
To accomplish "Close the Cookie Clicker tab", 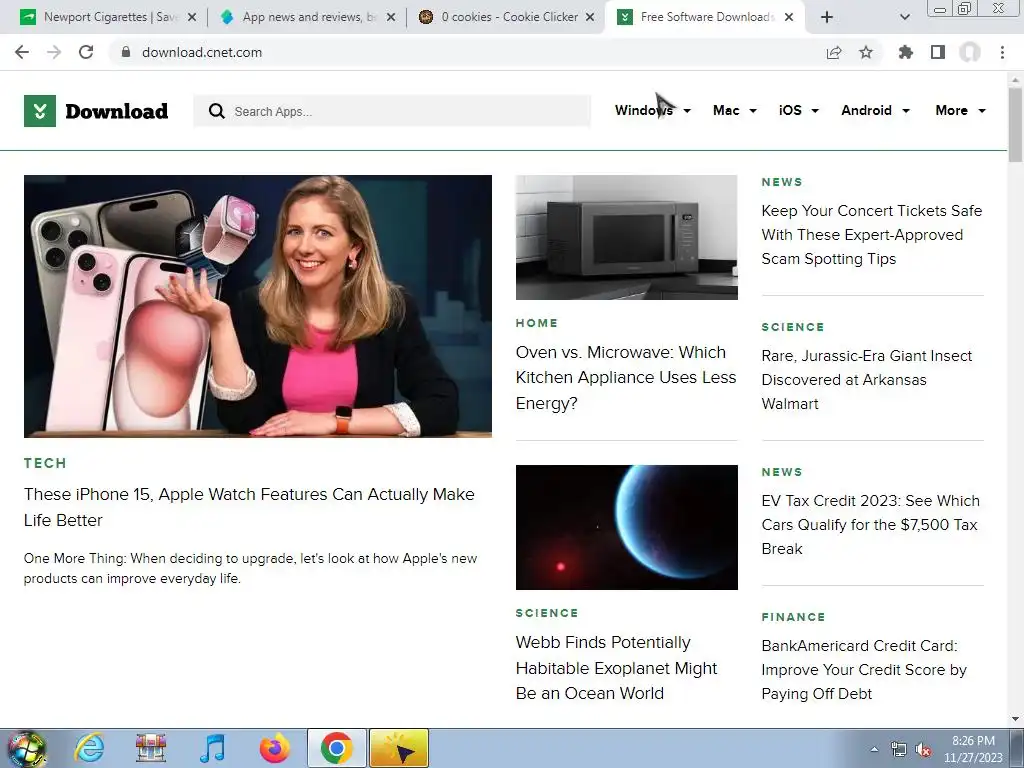I will (x=590, y=17).
